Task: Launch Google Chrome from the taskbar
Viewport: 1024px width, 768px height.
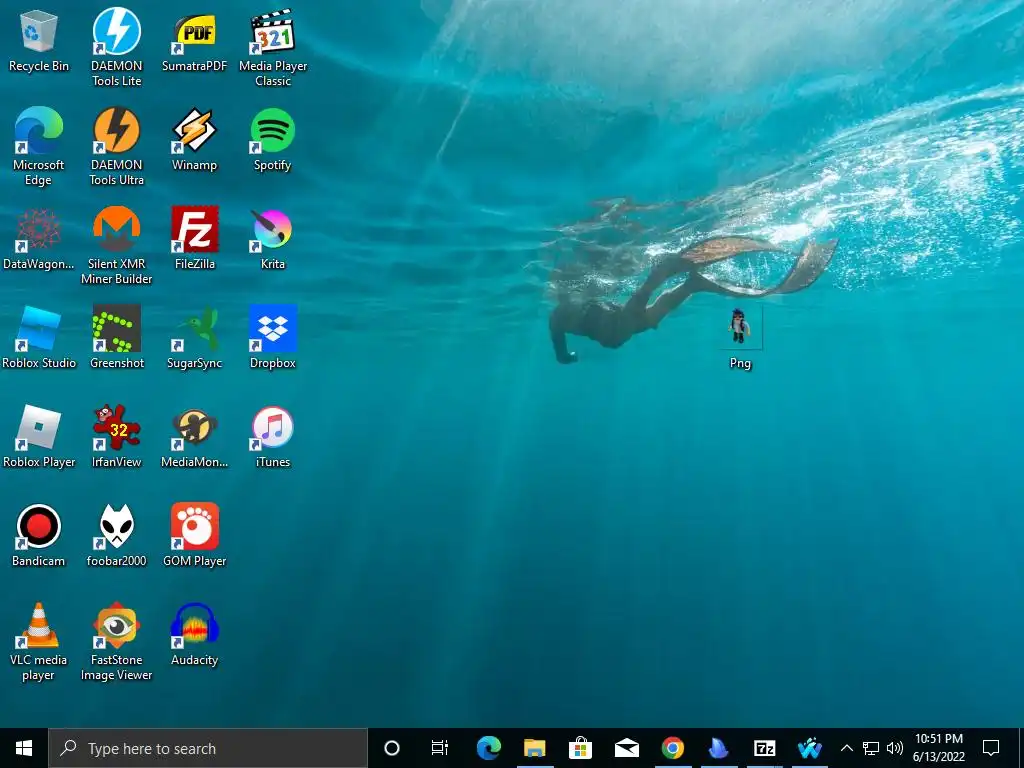Action: point(672,748)
